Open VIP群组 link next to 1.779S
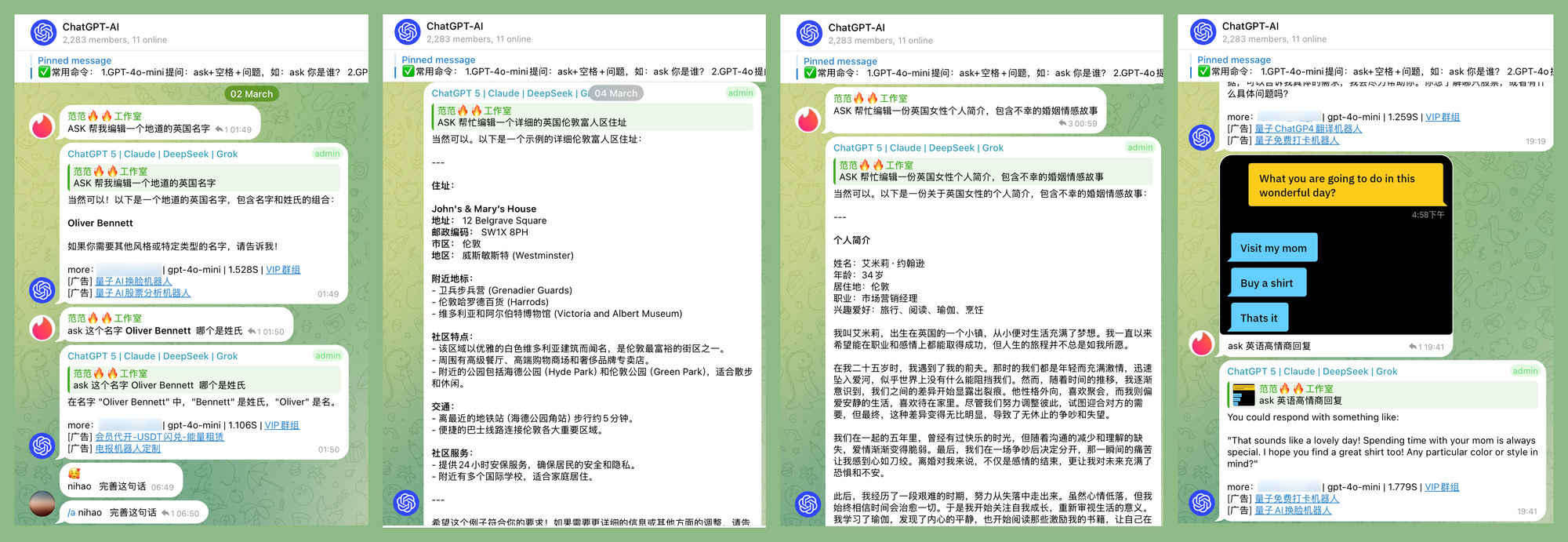 click(x=1442, y=487)
